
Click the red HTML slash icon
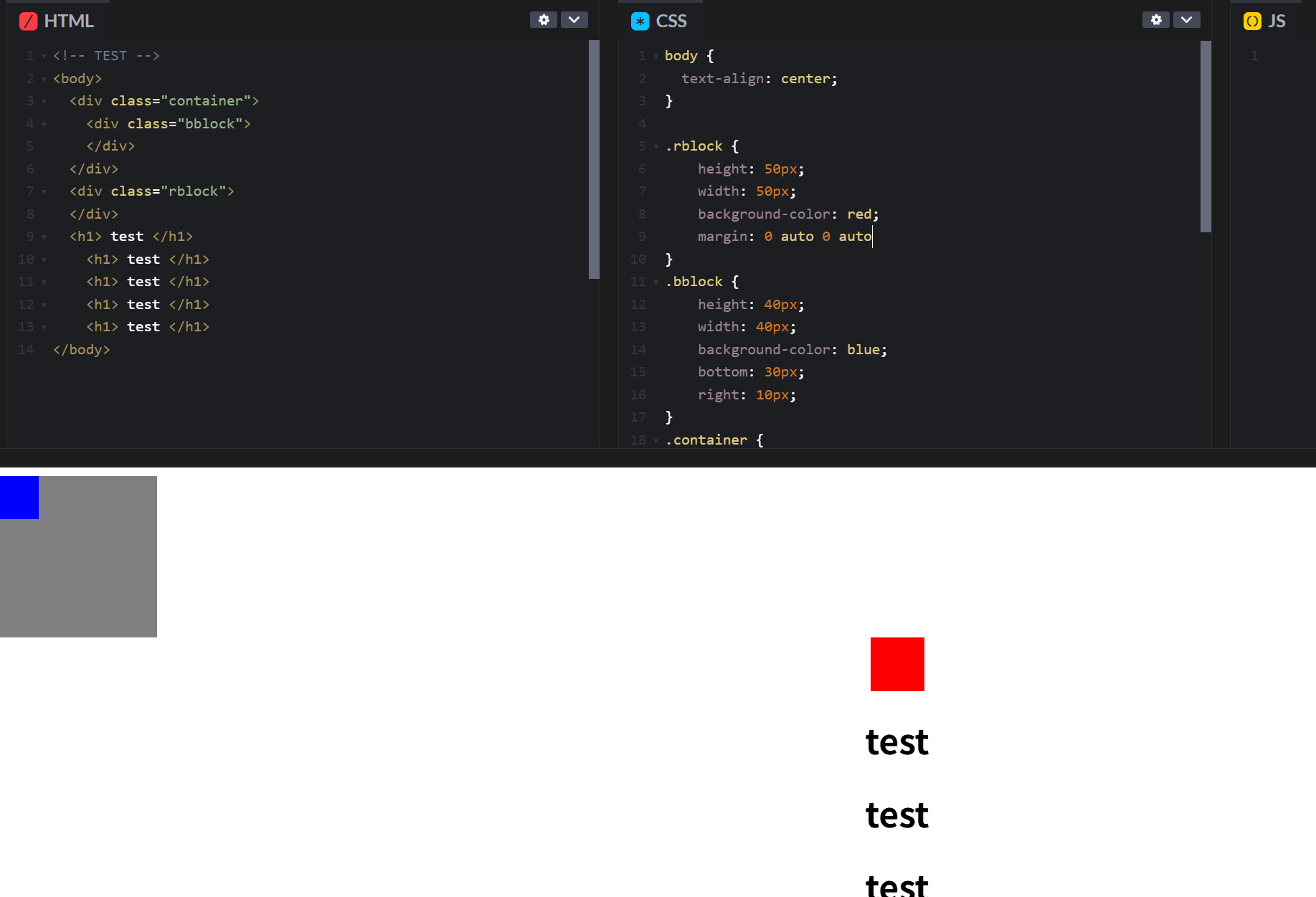(x=29, y=22)
